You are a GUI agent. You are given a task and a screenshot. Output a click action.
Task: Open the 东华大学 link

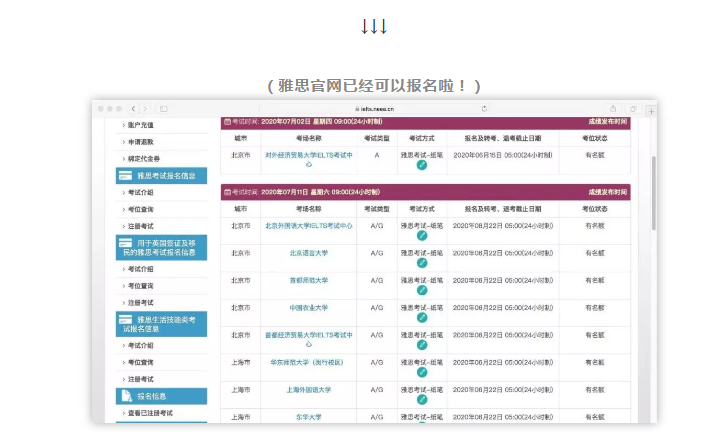(x=309, y=417)
